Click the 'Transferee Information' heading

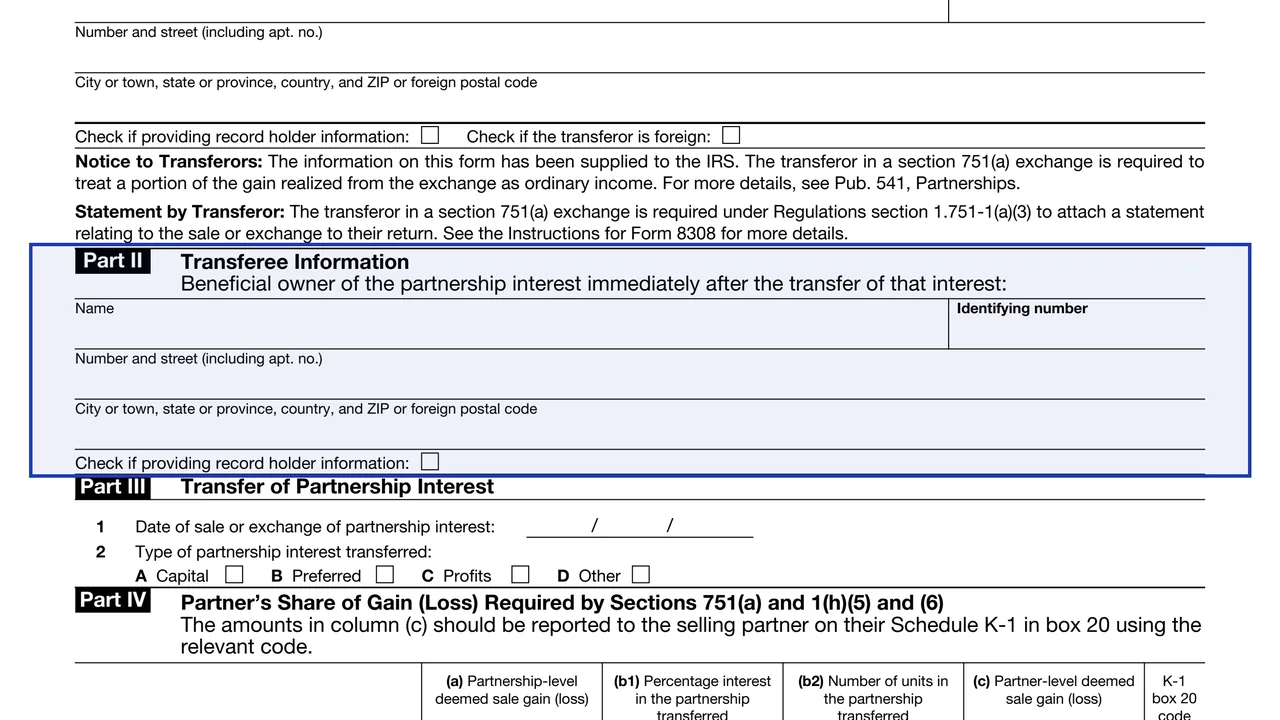[x=295, y=262]
